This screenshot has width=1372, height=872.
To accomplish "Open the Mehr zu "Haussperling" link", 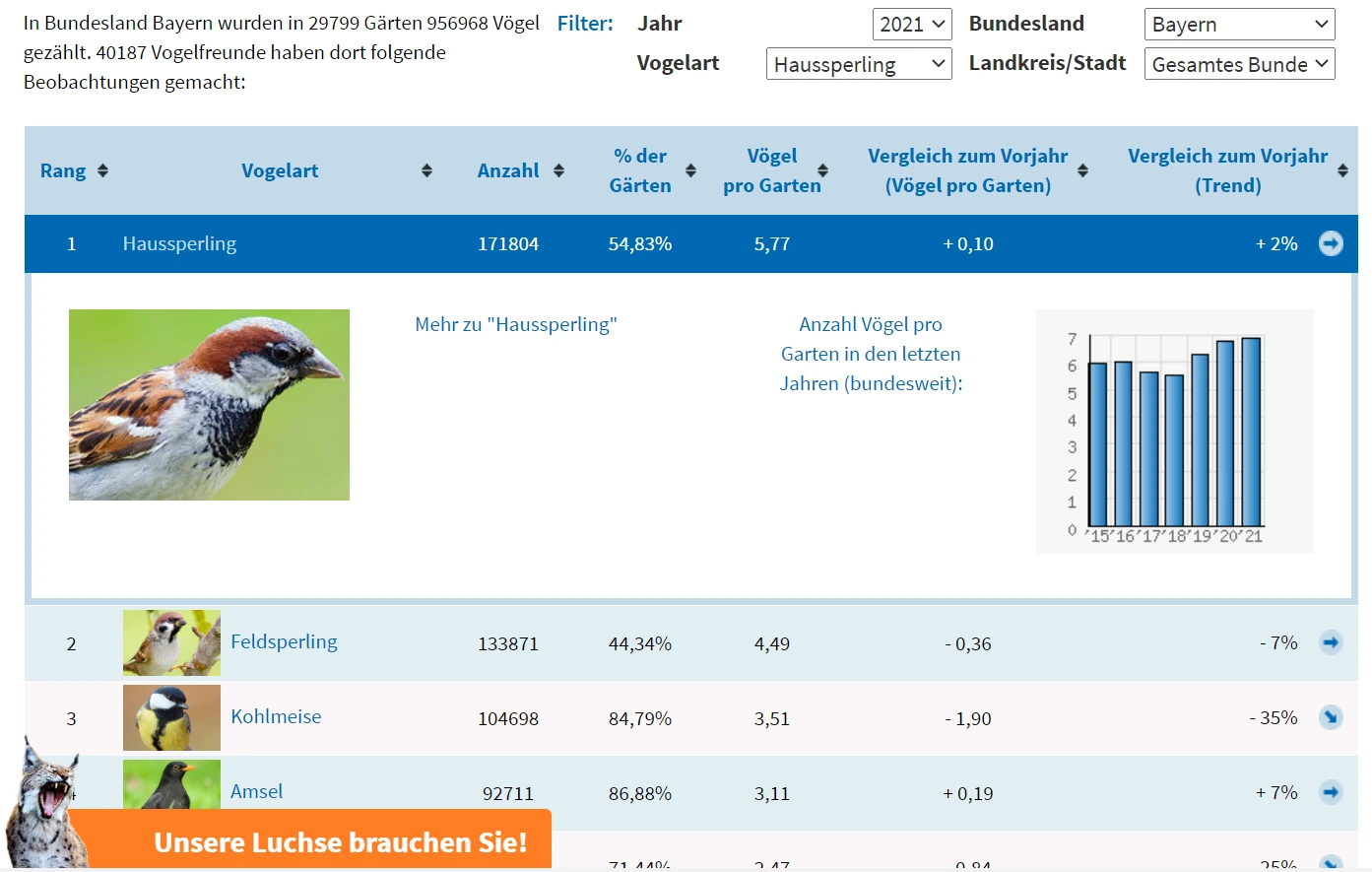I will coord(515,324).
